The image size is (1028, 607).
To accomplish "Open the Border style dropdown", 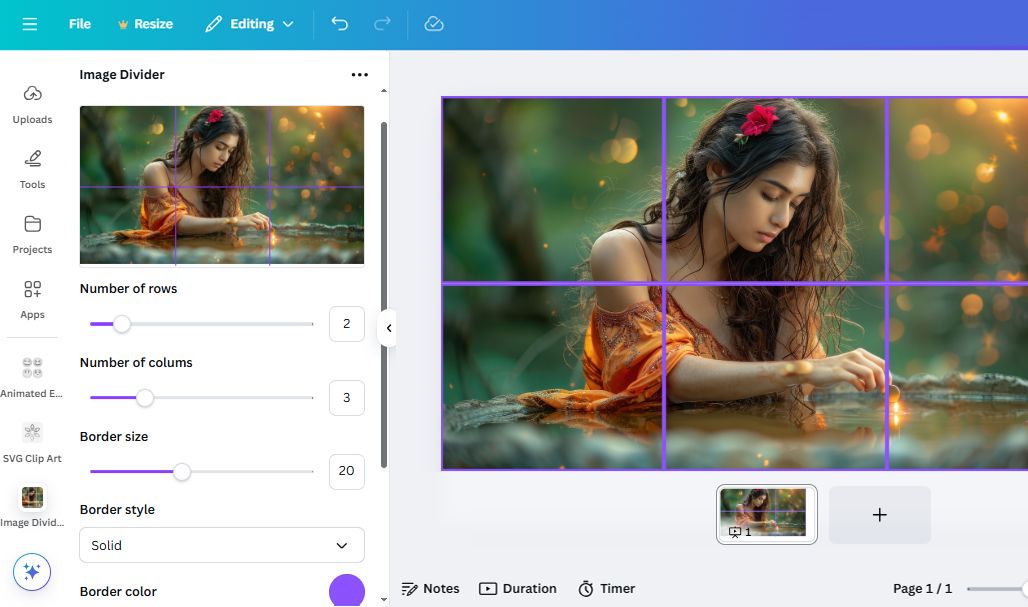I will coord(221,545).
